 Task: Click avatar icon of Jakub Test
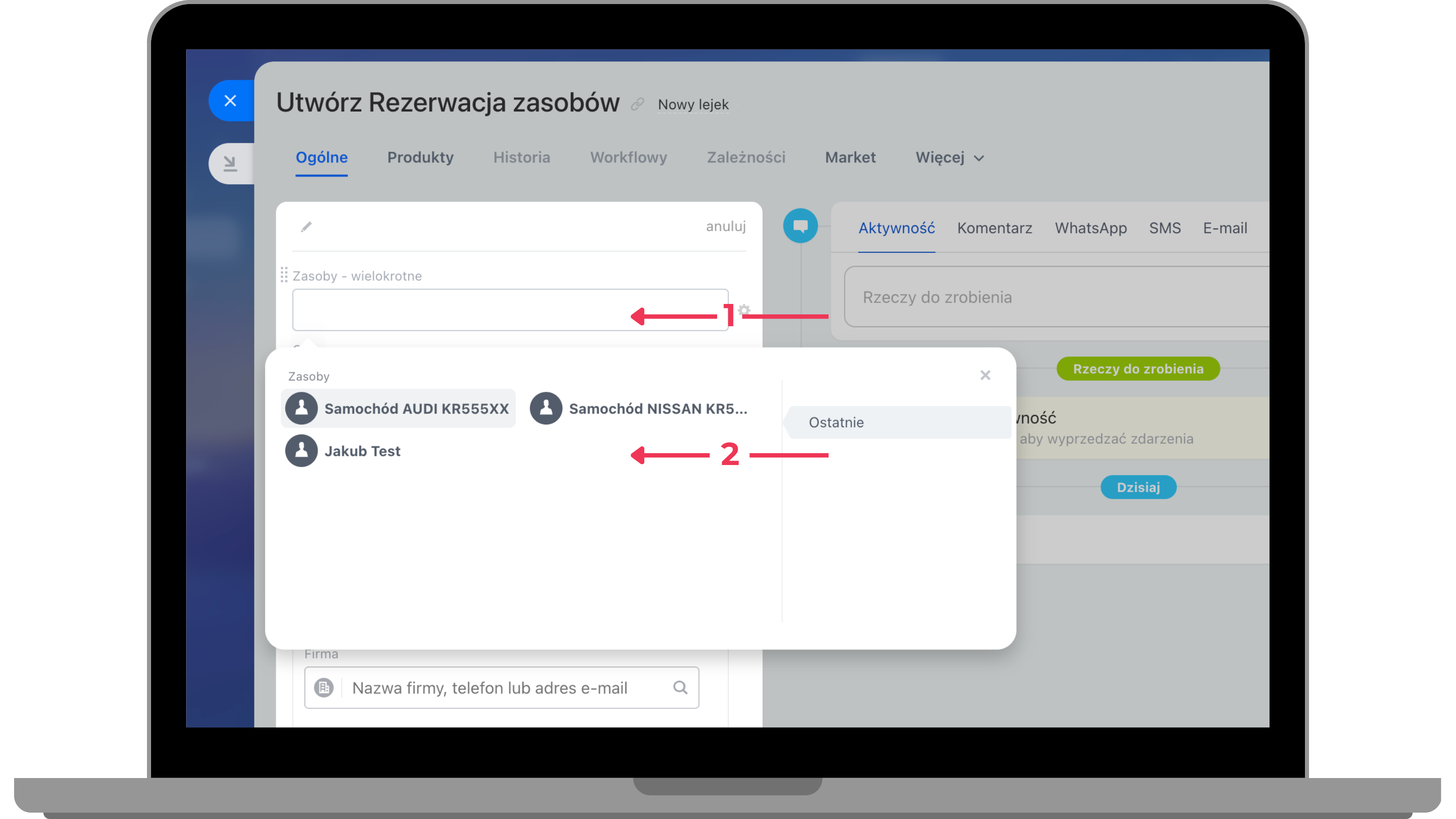click(301, 450)
